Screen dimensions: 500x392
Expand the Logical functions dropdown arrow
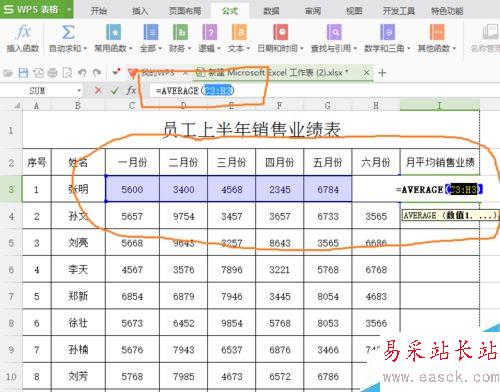point(219,49)
